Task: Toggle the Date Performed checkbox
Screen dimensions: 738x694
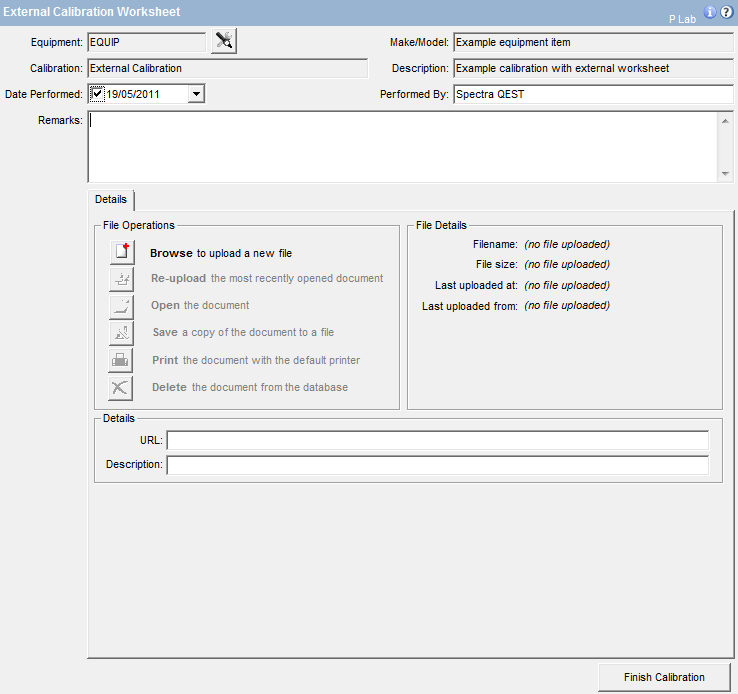Action: coord(97,94)
